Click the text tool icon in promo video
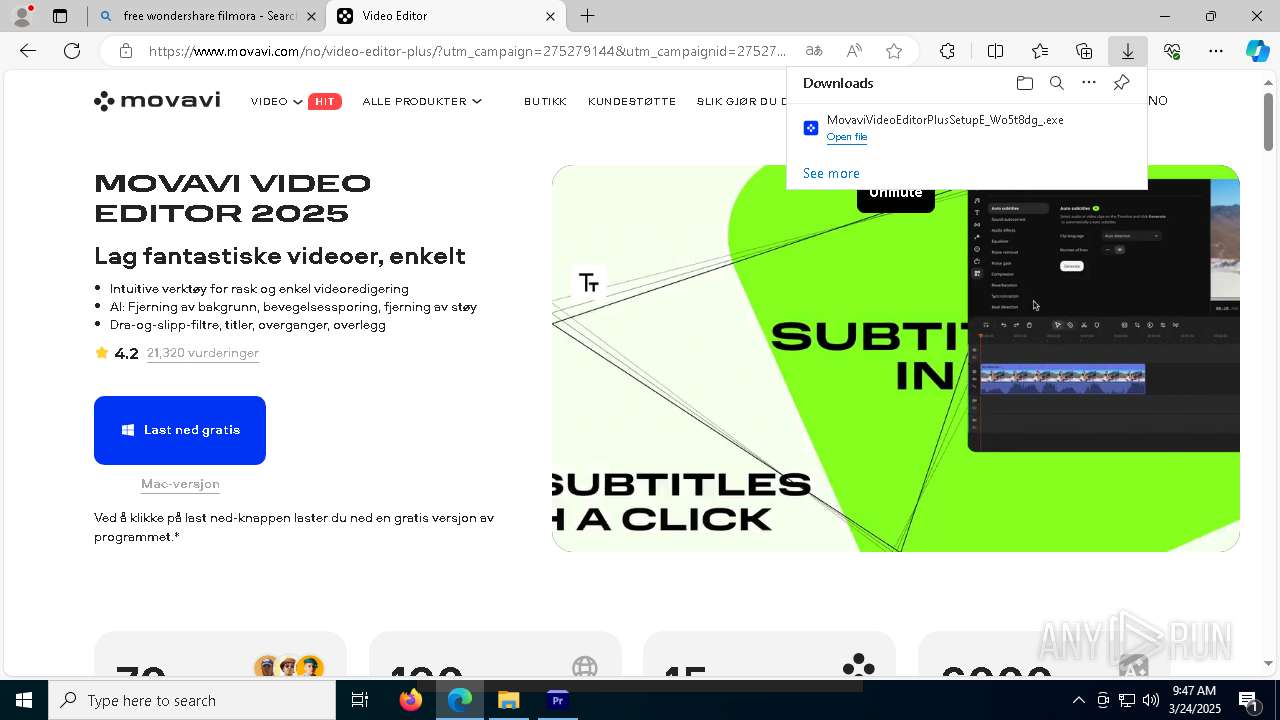The image size is (1280, 720). [x=589, y=283]
